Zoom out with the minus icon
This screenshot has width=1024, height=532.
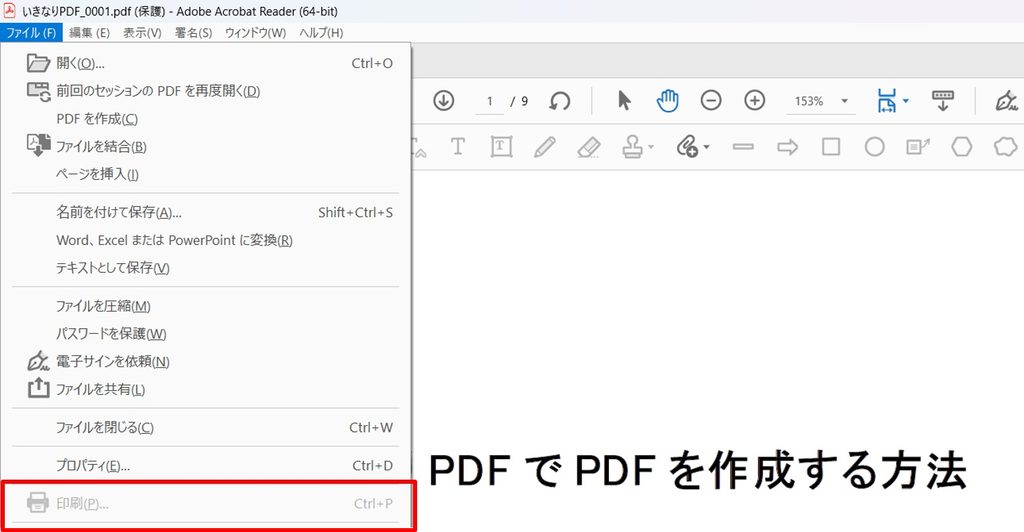pos(711,101)
